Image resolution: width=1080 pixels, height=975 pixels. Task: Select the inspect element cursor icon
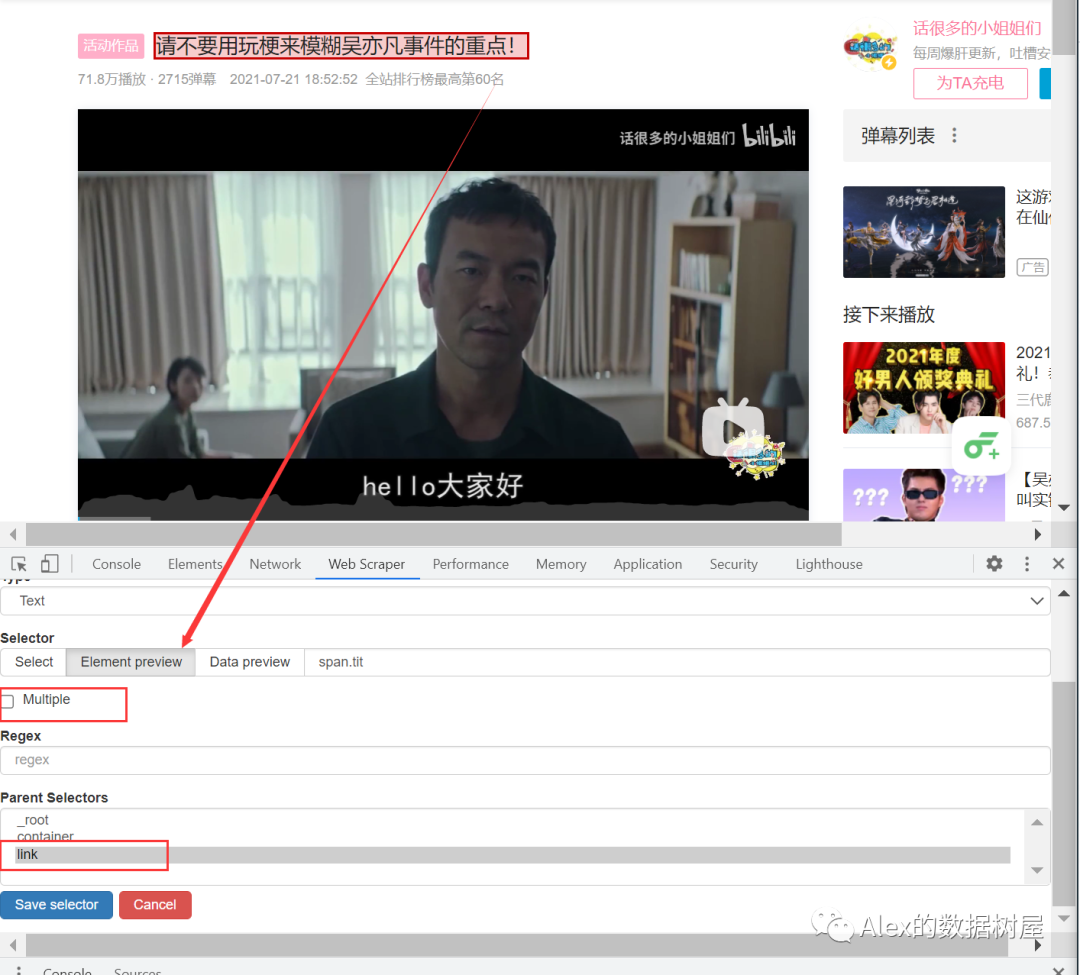[x=19, y=565]
